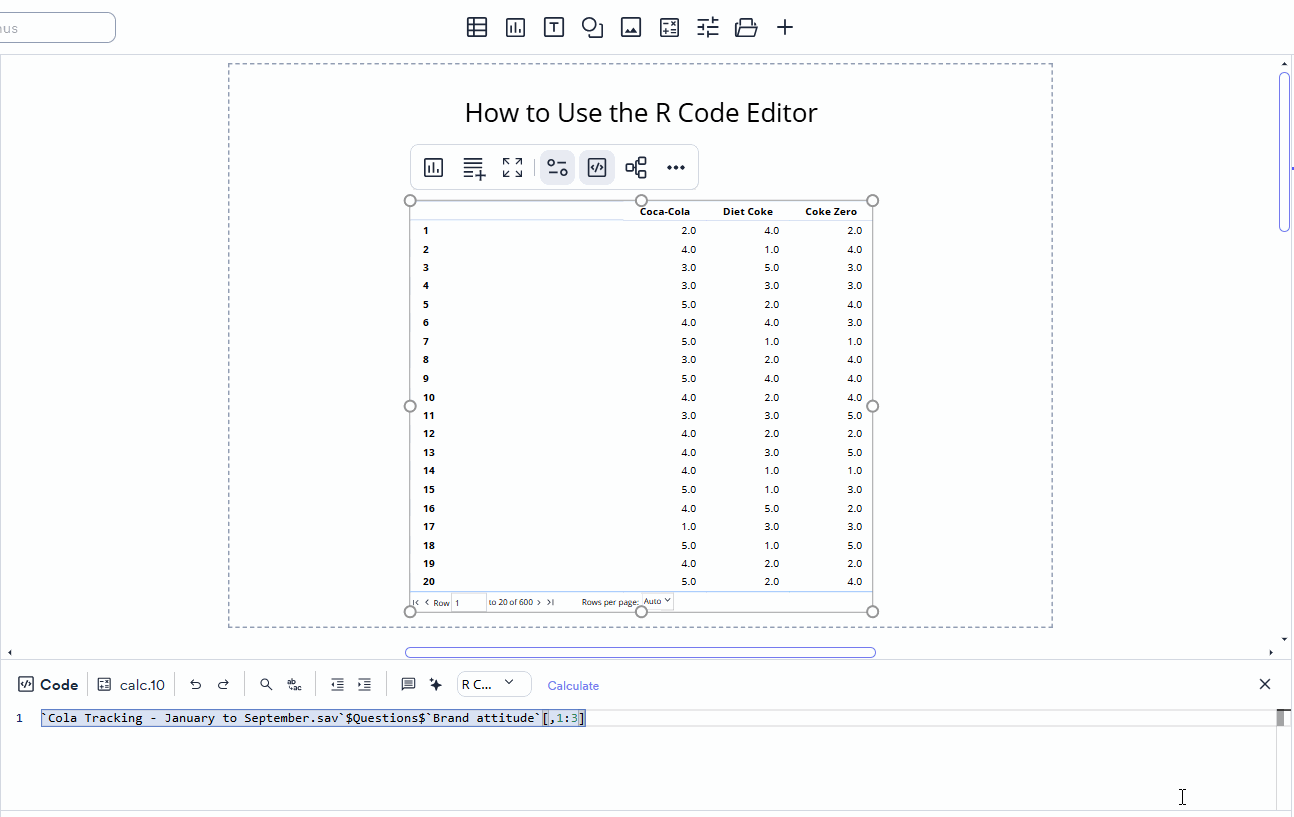Jump to last page of table rows
Image resolution: width=1294 pixels, height=817 pixels.
click(x=550, y=602)
